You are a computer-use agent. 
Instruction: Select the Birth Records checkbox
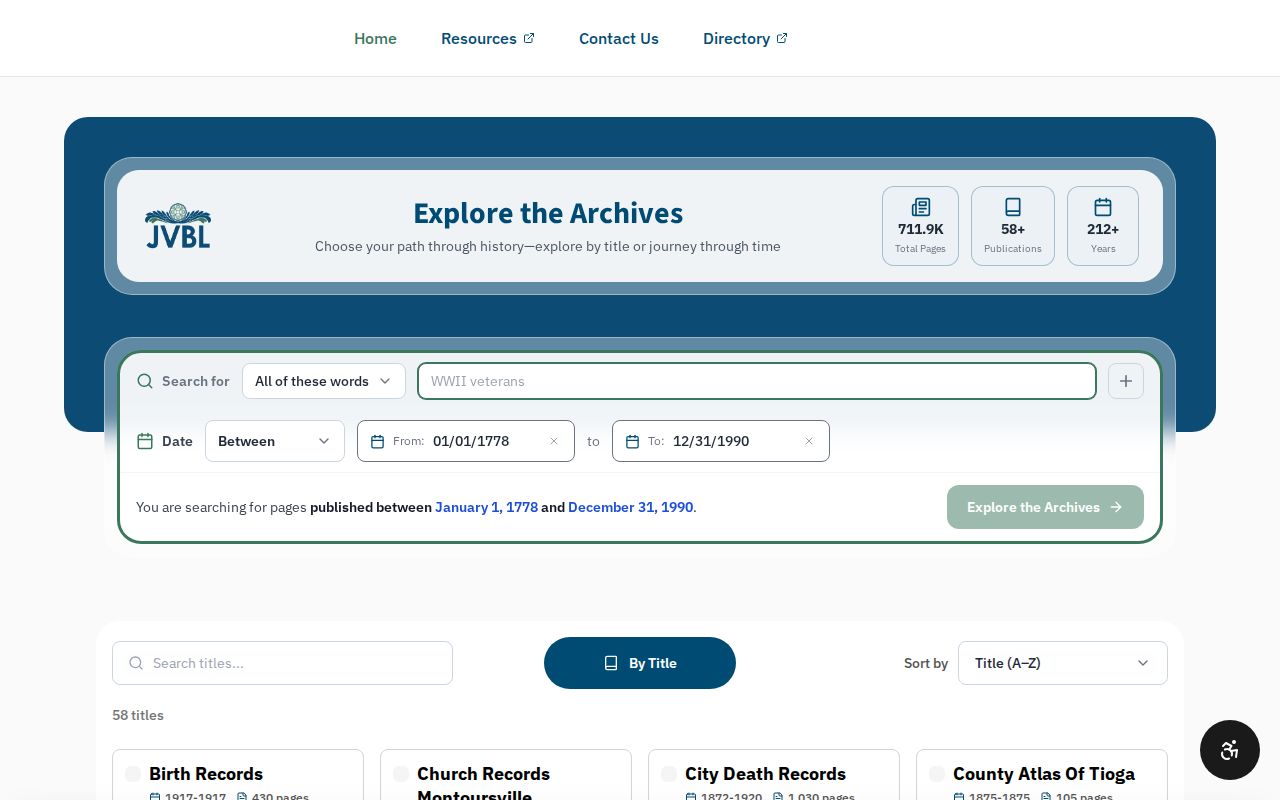tap(133, 774)
